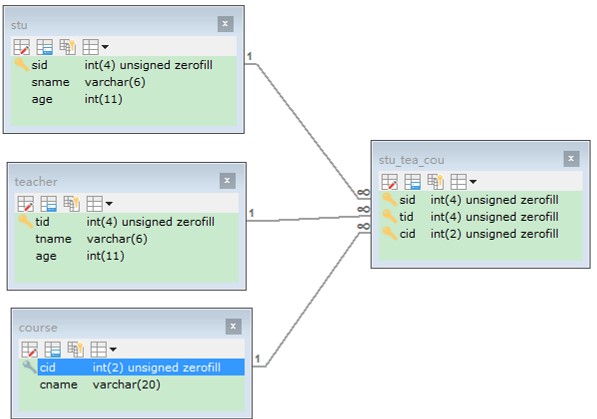This screenshot has height=419, width=597.
Task: Click key relations icon in stu_tea_cou table
Action: 435,182
